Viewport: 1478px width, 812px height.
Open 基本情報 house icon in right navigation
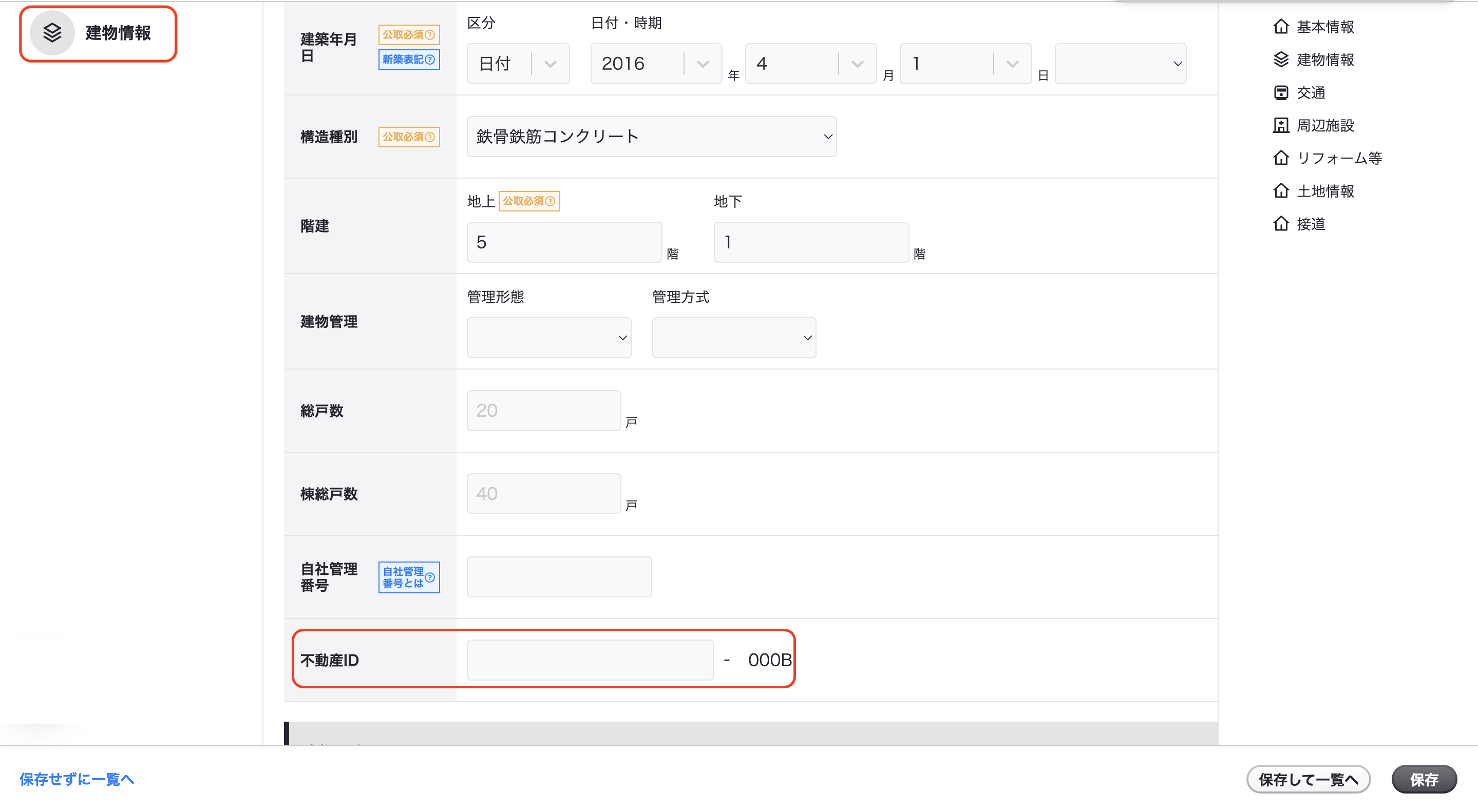[x=1281, y=26]
